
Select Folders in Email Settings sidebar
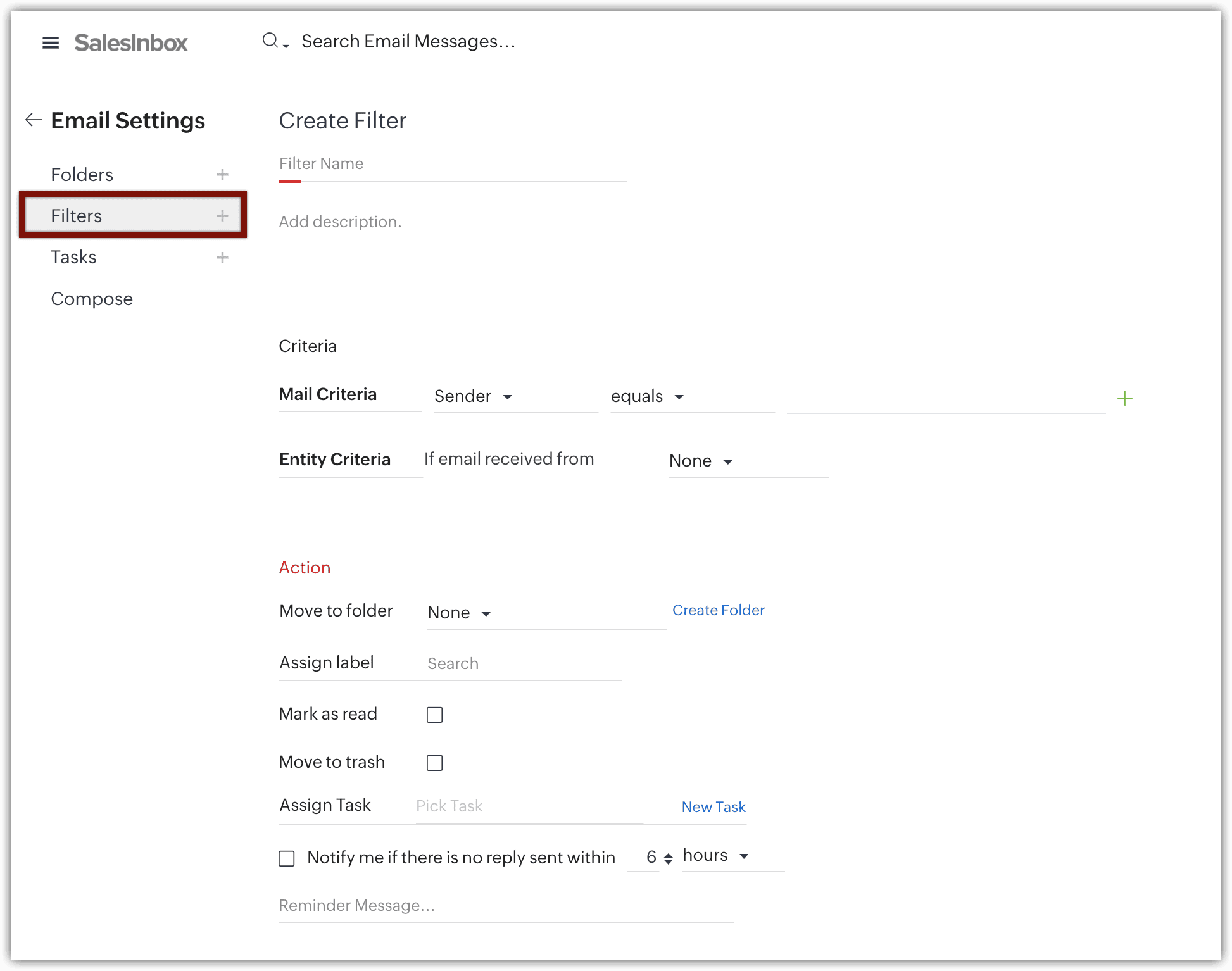pyautogui.click(x=82, y=175)
